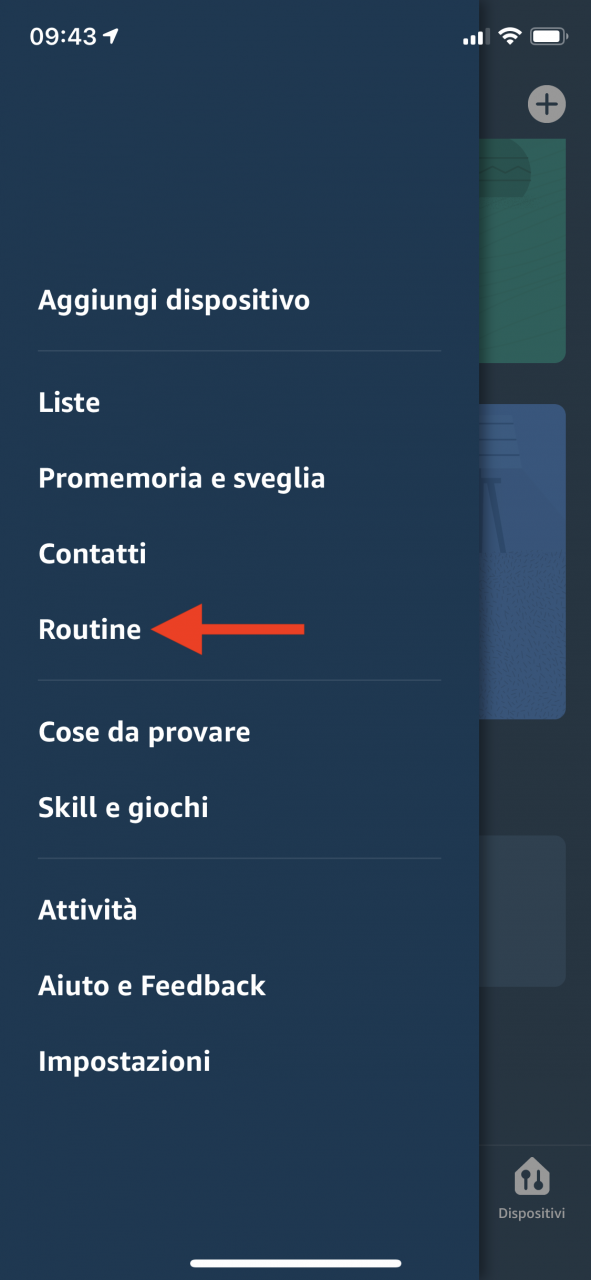The width and height of the screenshot is (591, 1280).
Task: Open the Liste menu item
Action: point(69,403)
